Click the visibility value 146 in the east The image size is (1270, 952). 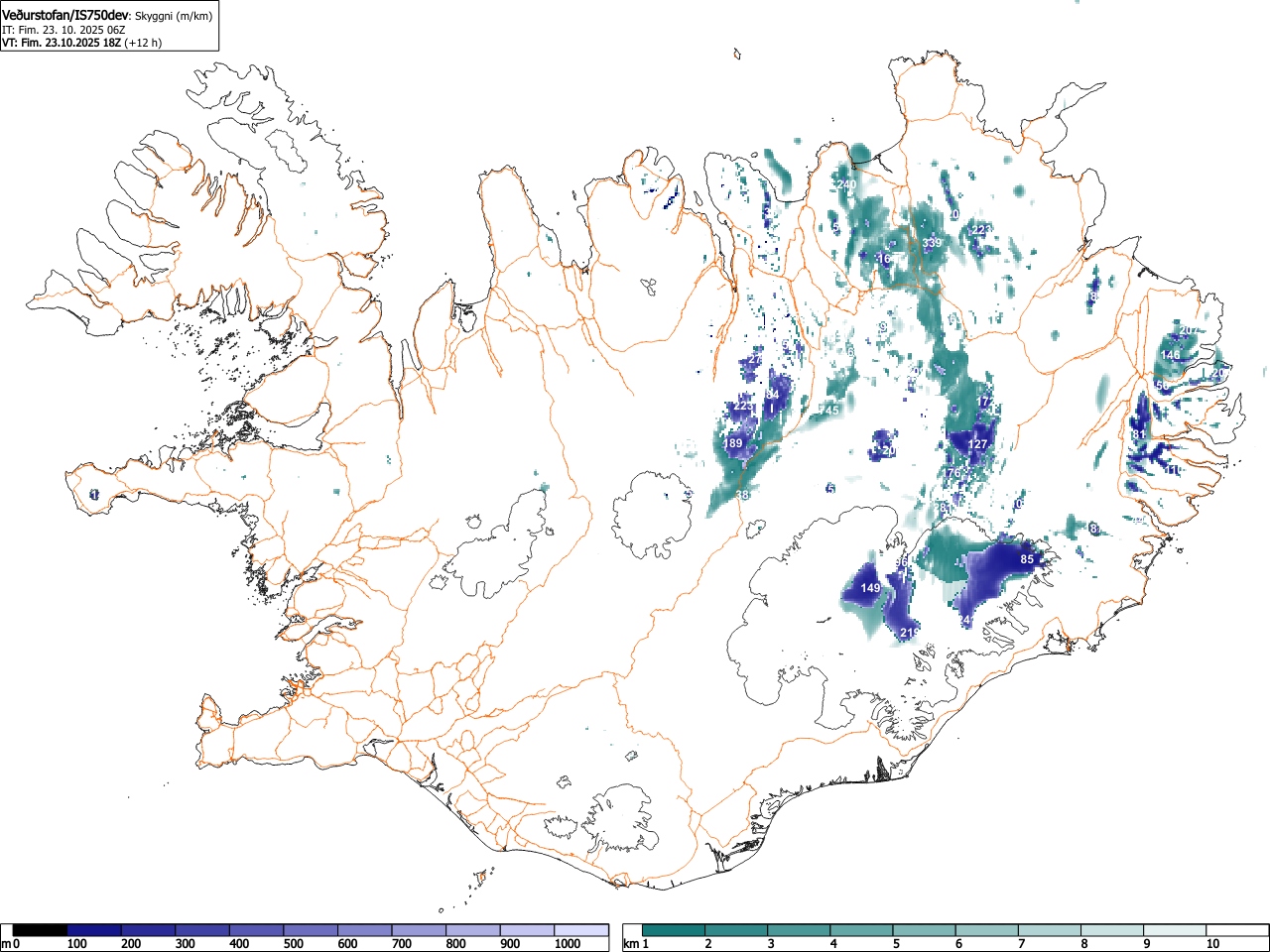coord(1171,355)
